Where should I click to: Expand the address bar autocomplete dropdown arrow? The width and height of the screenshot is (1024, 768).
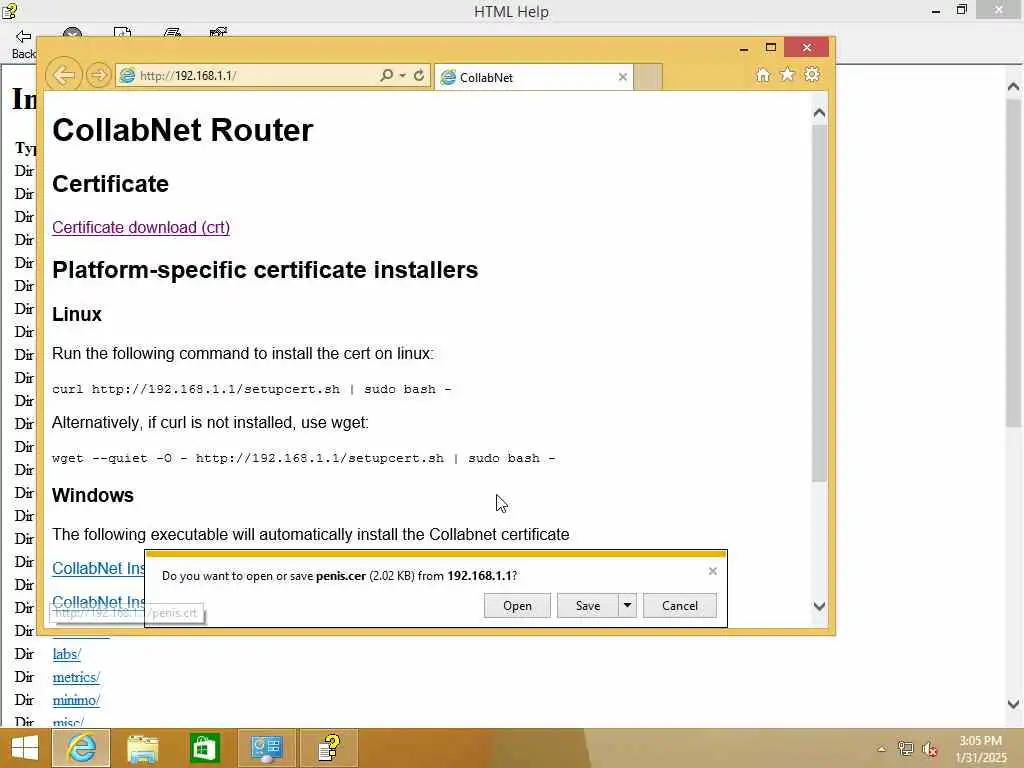coord(403,76)
